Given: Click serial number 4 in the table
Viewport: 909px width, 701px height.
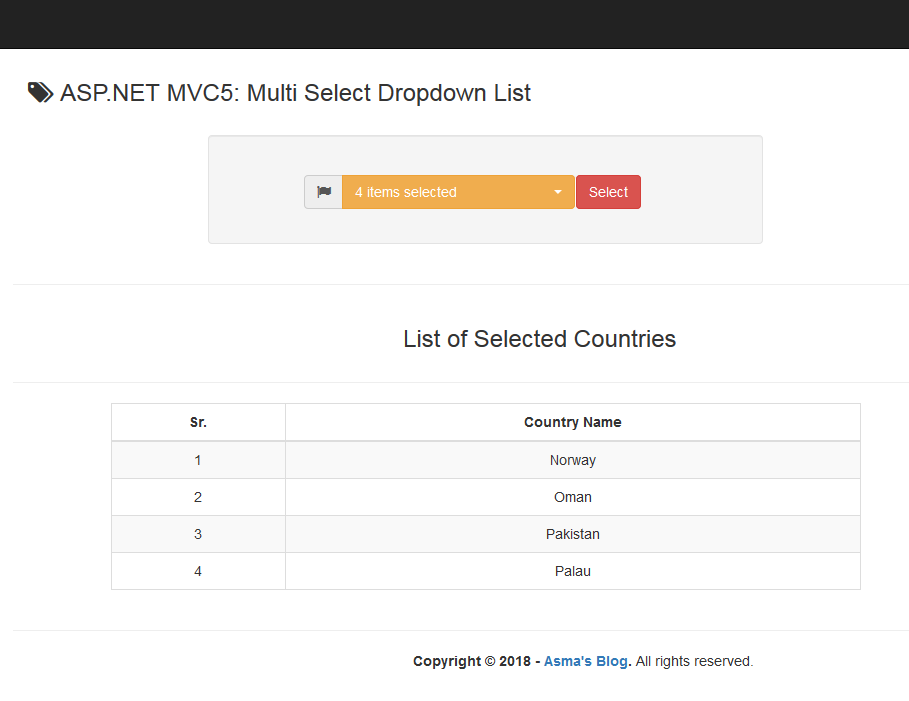Looking at the screenshot, I should (198, 571).
